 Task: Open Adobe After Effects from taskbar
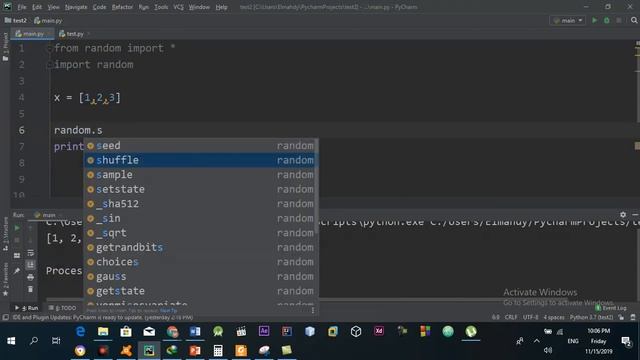click(x=264, y=331)
